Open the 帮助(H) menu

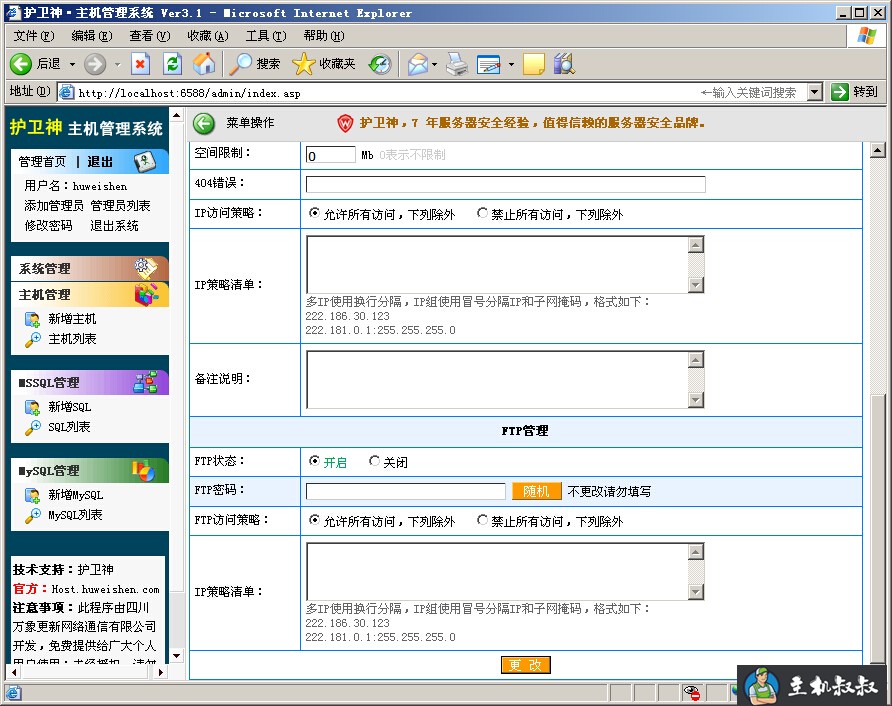pos(324,36)
